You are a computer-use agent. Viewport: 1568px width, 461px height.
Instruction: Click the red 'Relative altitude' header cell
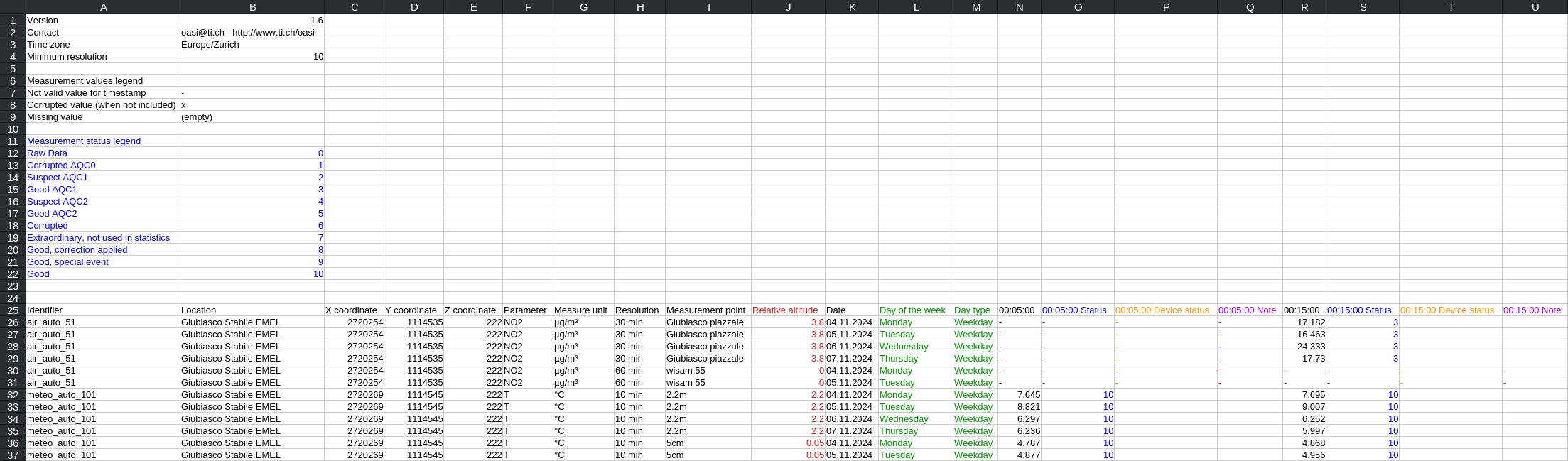(x=787, y=310)
